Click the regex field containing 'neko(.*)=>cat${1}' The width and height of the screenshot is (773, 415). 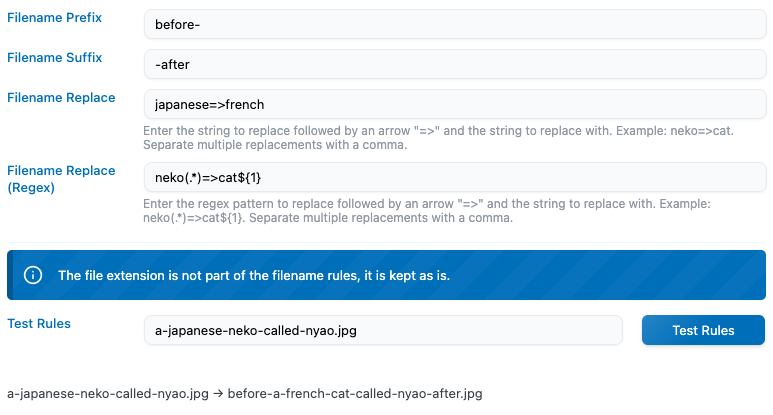[455, 177]
